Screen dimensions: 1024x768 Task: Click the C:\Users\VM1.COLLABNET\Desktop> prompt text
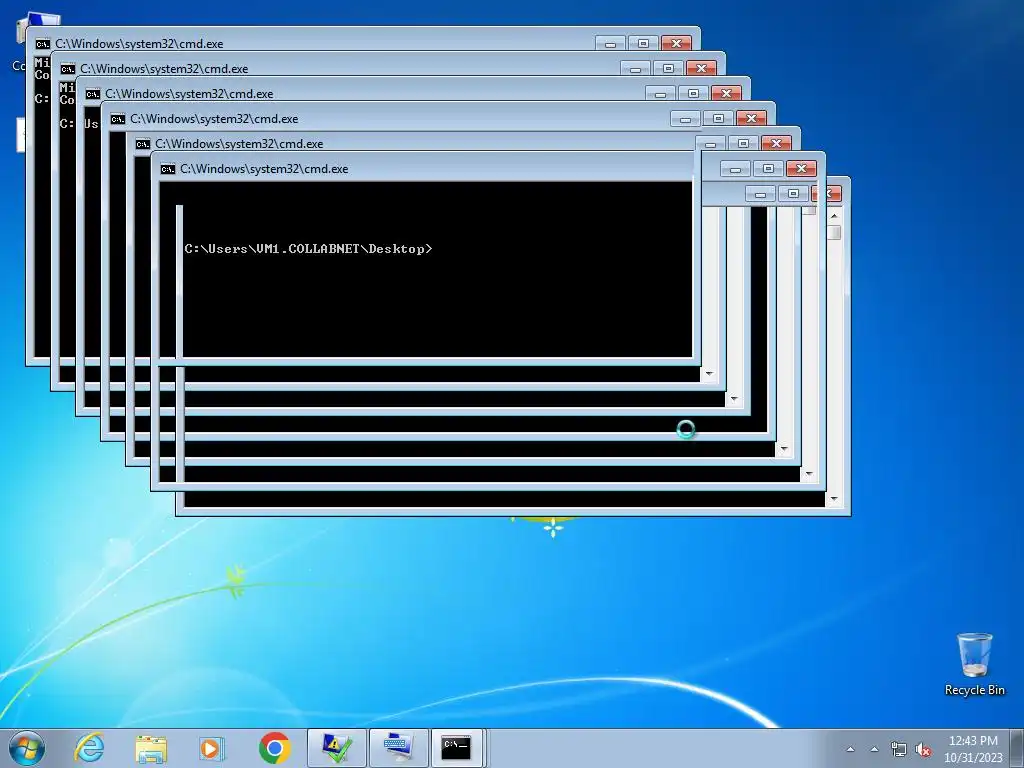pos(308,249)
